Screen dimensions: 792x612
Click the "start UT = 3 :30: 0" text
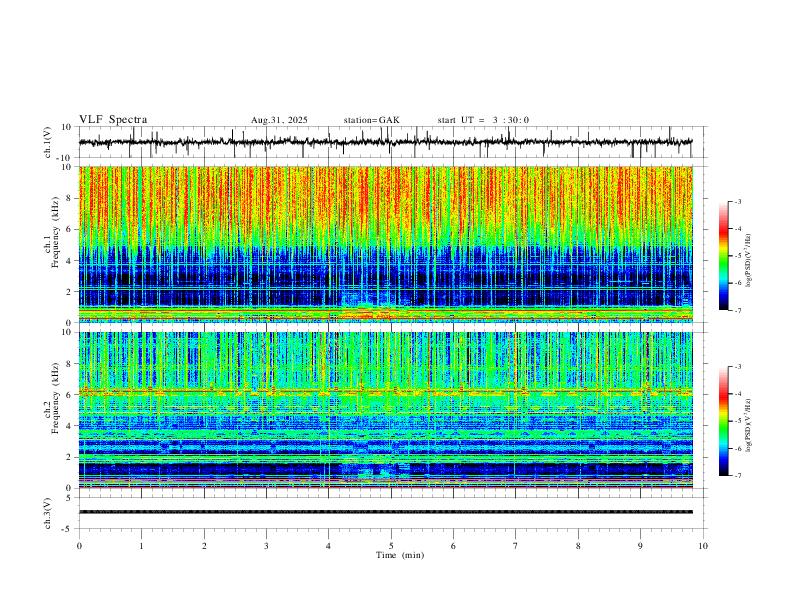[x=483, y=120]
